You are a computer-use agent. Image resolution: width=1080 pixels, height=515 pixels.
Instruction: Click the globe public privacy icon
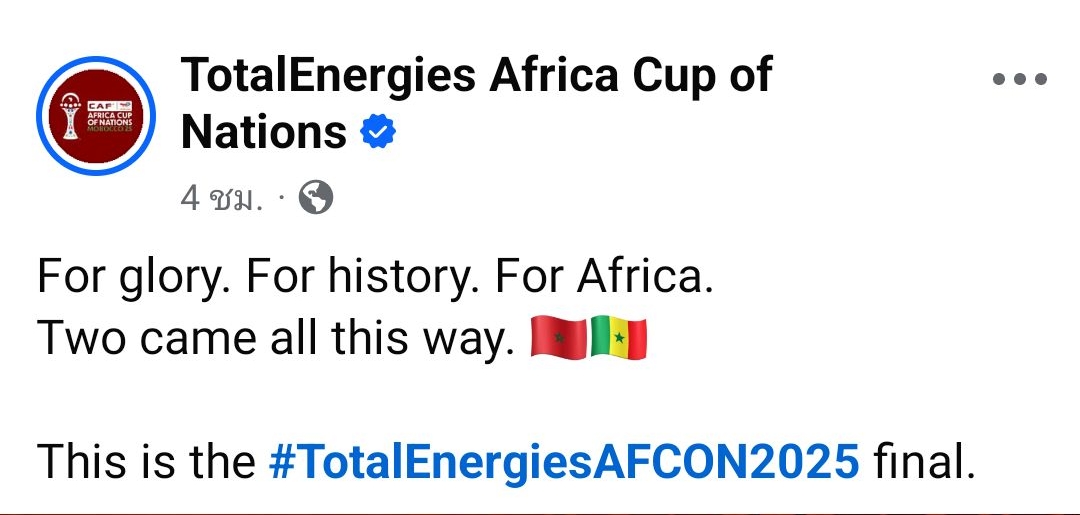point(316,199)
